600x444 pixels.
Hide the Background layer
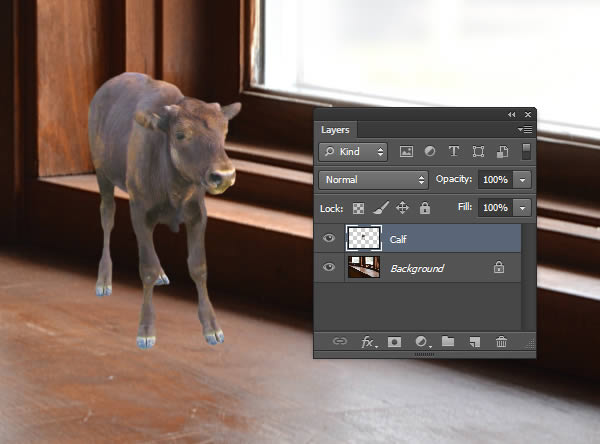point(329,267)
